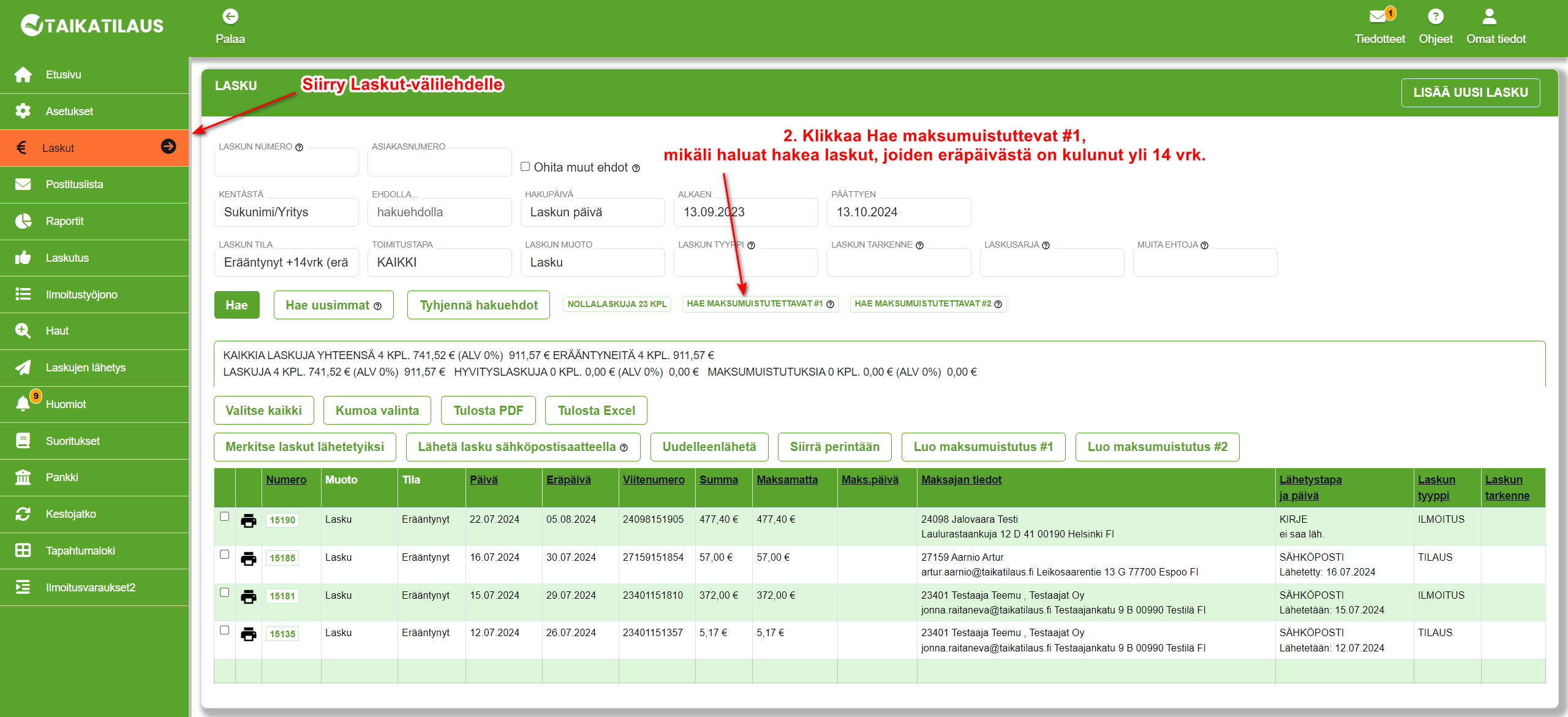
Task: Click the Asetukset gear icon
Action: click(x=23, y=111)
